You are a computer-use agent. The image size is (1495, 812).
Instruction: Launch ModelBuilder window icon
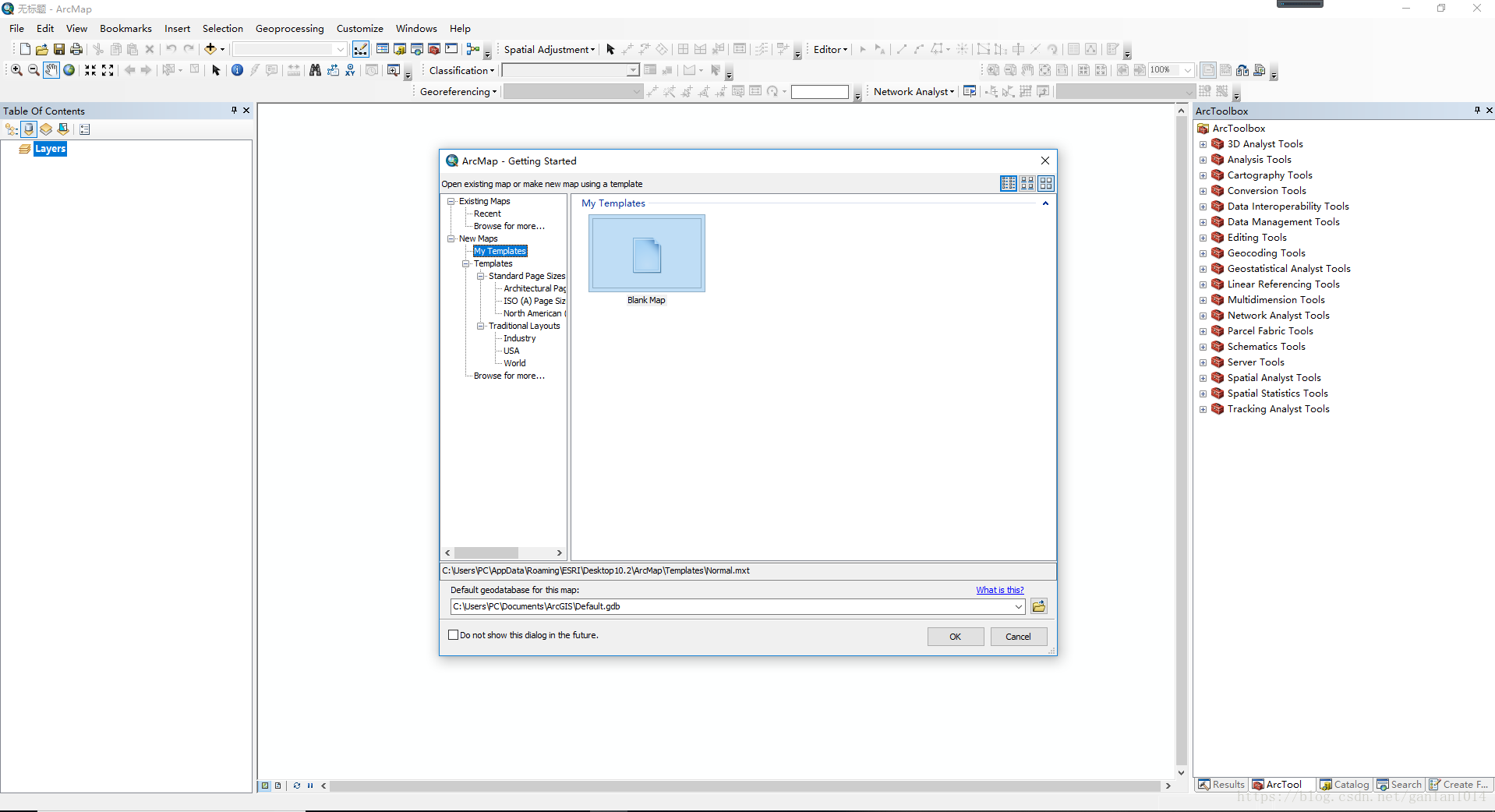click(472, 49)
